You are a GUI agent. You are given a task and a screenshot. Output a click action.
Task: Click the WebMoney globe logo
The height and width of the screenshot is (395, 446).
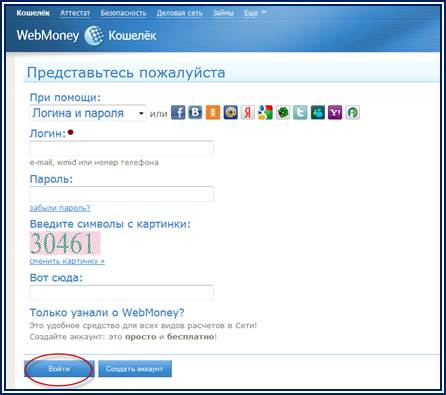point(94,35)
